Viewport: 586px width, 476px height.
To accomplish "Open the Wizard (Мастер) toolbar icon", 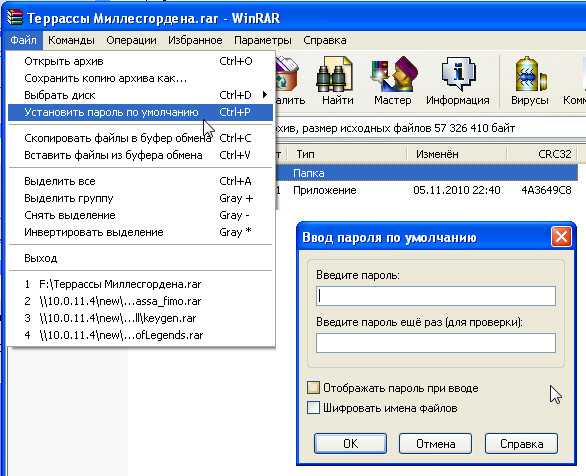I will coord(394,74).
